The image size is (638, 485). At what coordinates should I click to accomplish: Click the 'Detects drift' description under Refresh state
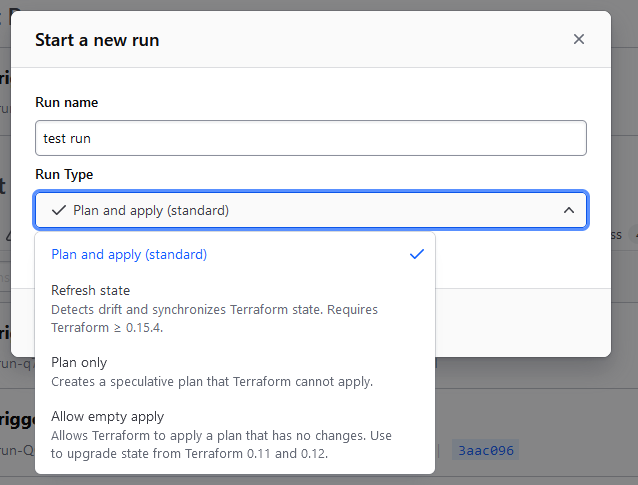click(x=214, y=309)
